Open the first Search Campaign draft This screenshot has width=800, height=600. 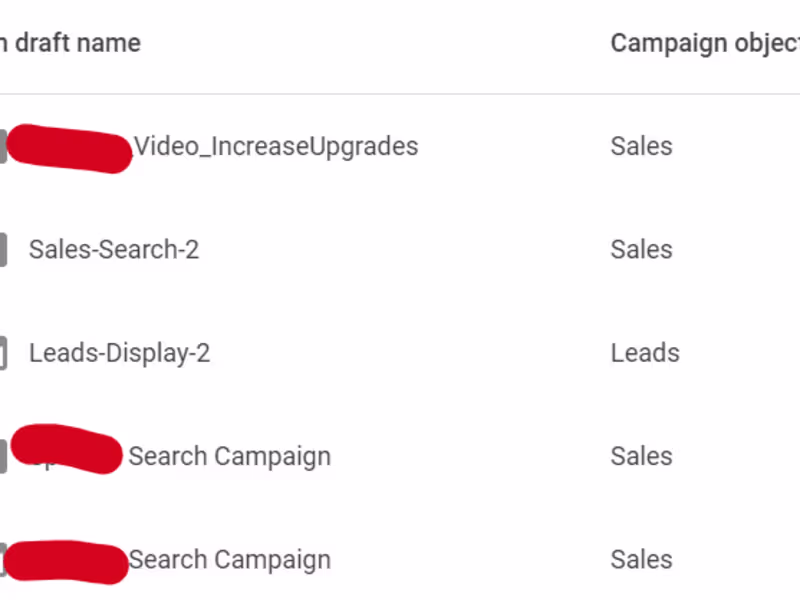[229, 457]
